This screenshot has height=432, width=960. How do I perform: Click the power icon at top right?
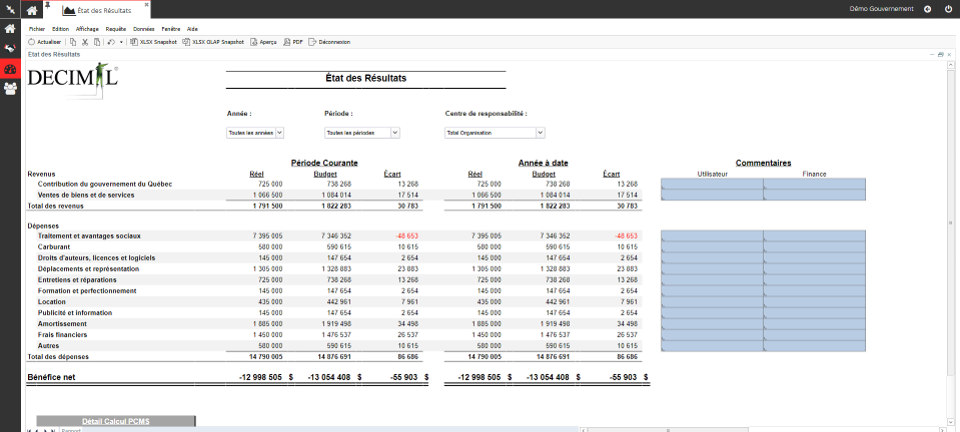click(948, 9)
